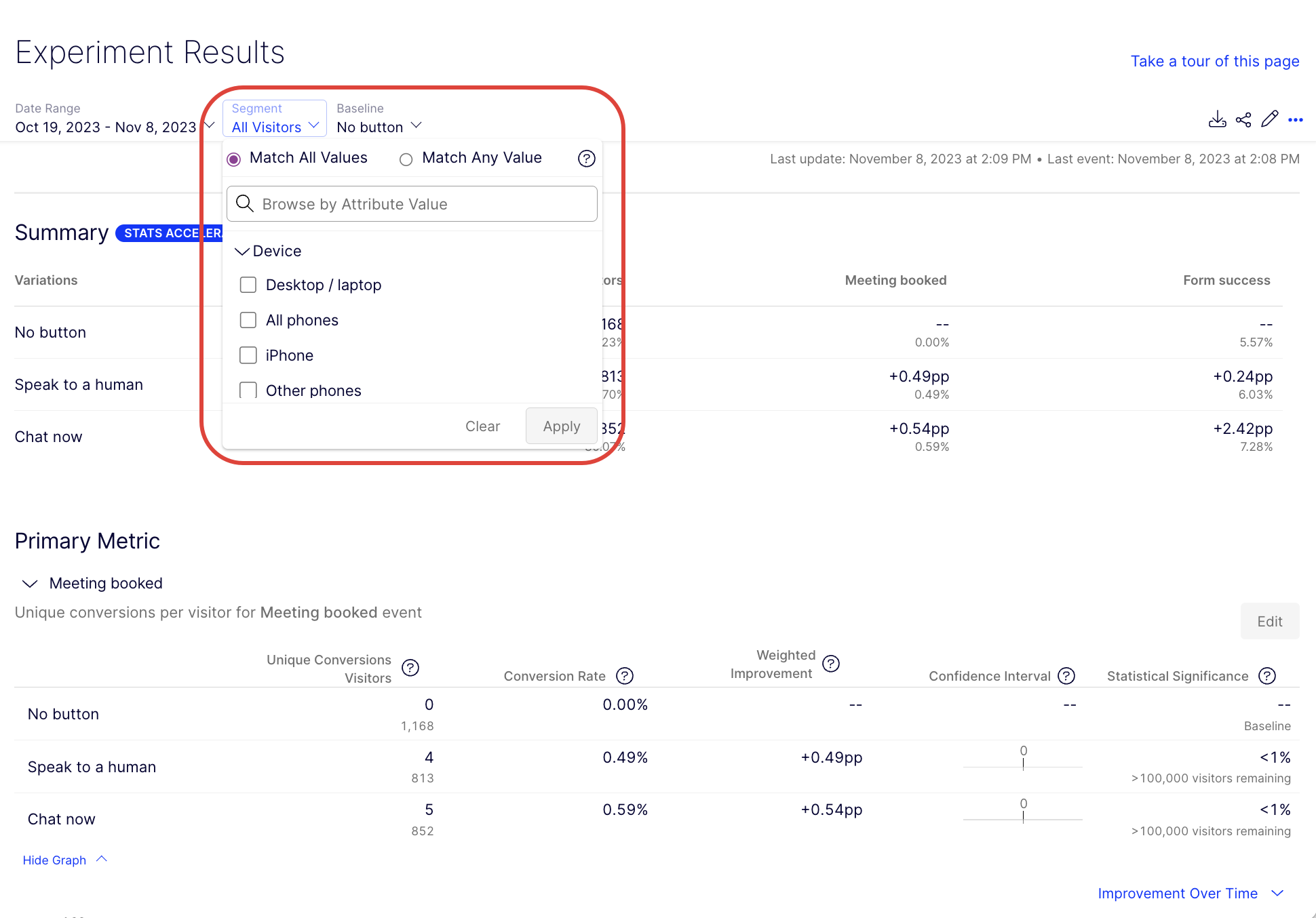1316x918 pixels.
Task: Open the three-dot more options menu
Action: click(1296, 120)
